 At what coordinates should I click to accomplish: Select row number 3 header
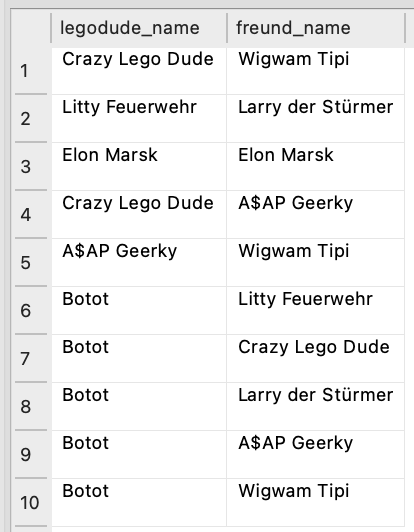pos(31,167)
